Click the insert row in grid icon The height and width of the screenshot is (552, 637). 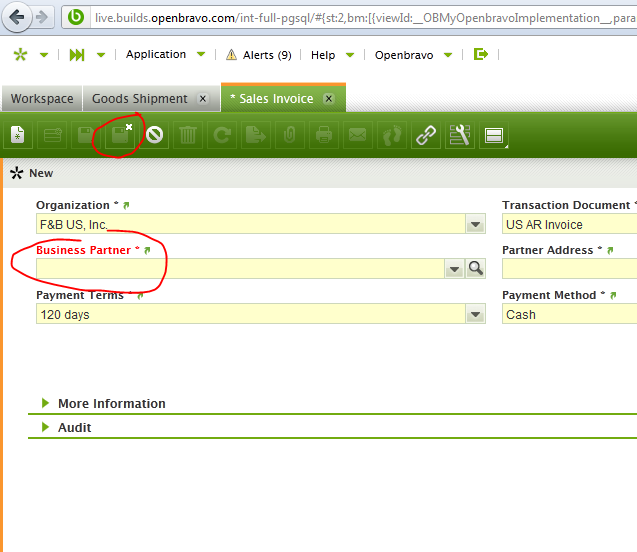pyautogui.click(x=52, y=135)
